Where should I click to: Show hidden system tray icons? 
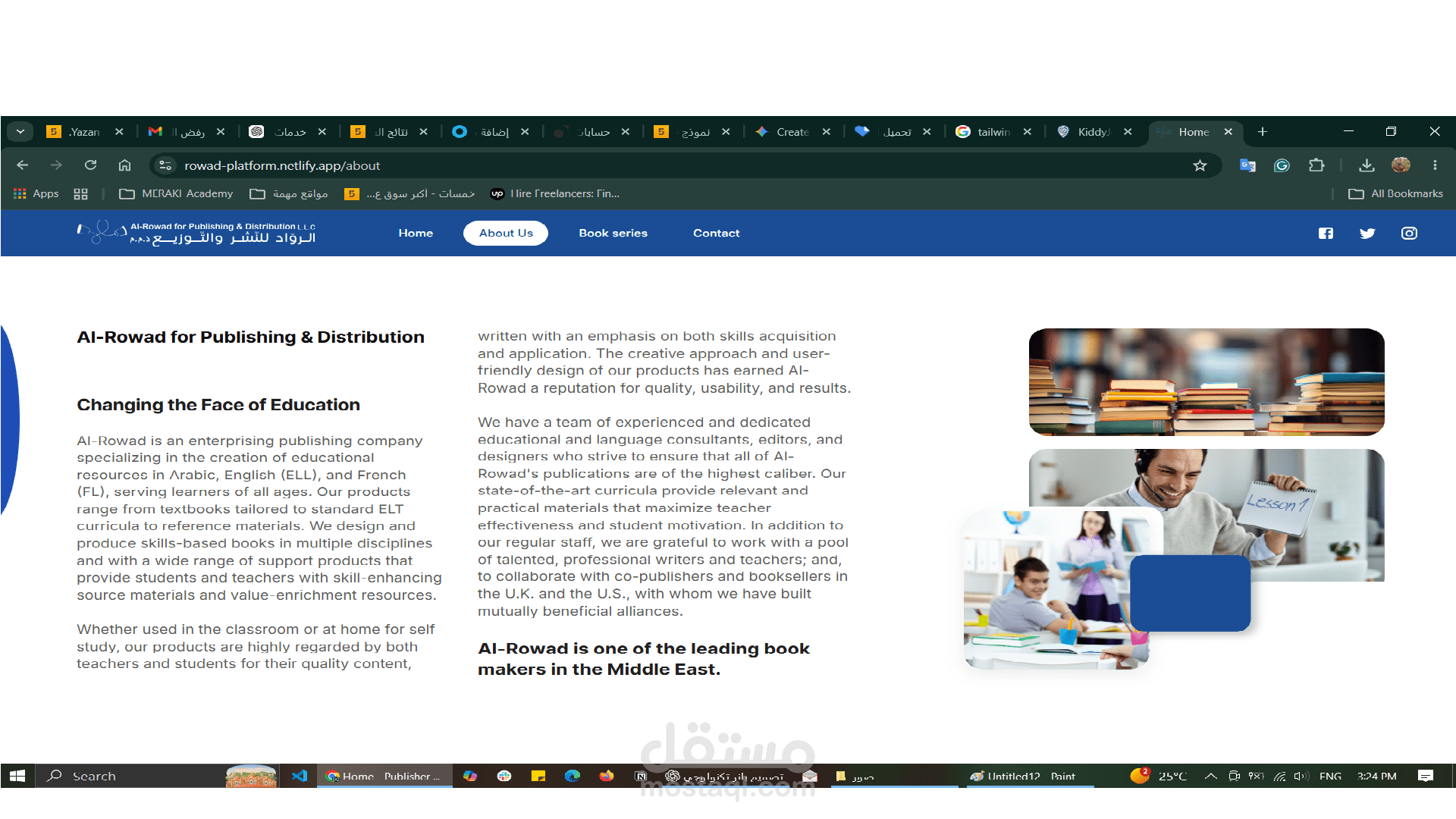1211,776
